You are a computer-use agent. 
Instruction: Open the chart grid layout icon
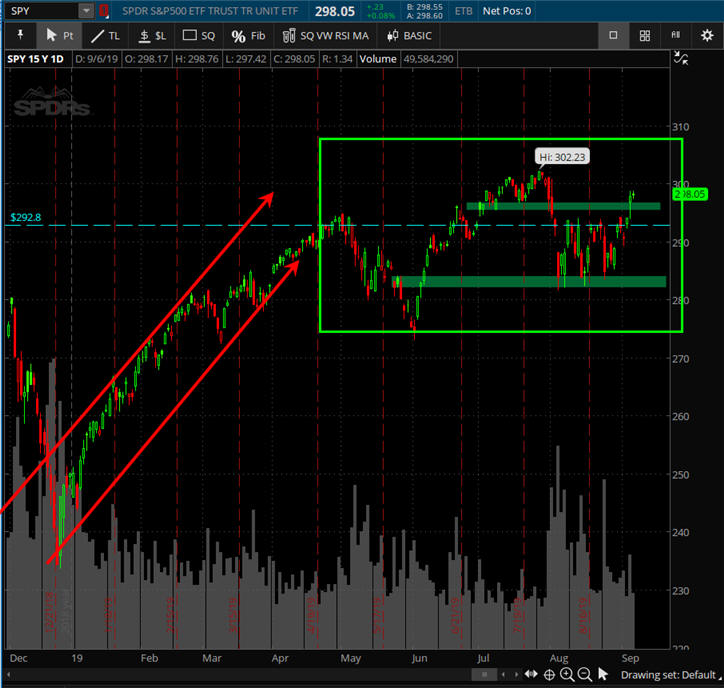(645, 36)
